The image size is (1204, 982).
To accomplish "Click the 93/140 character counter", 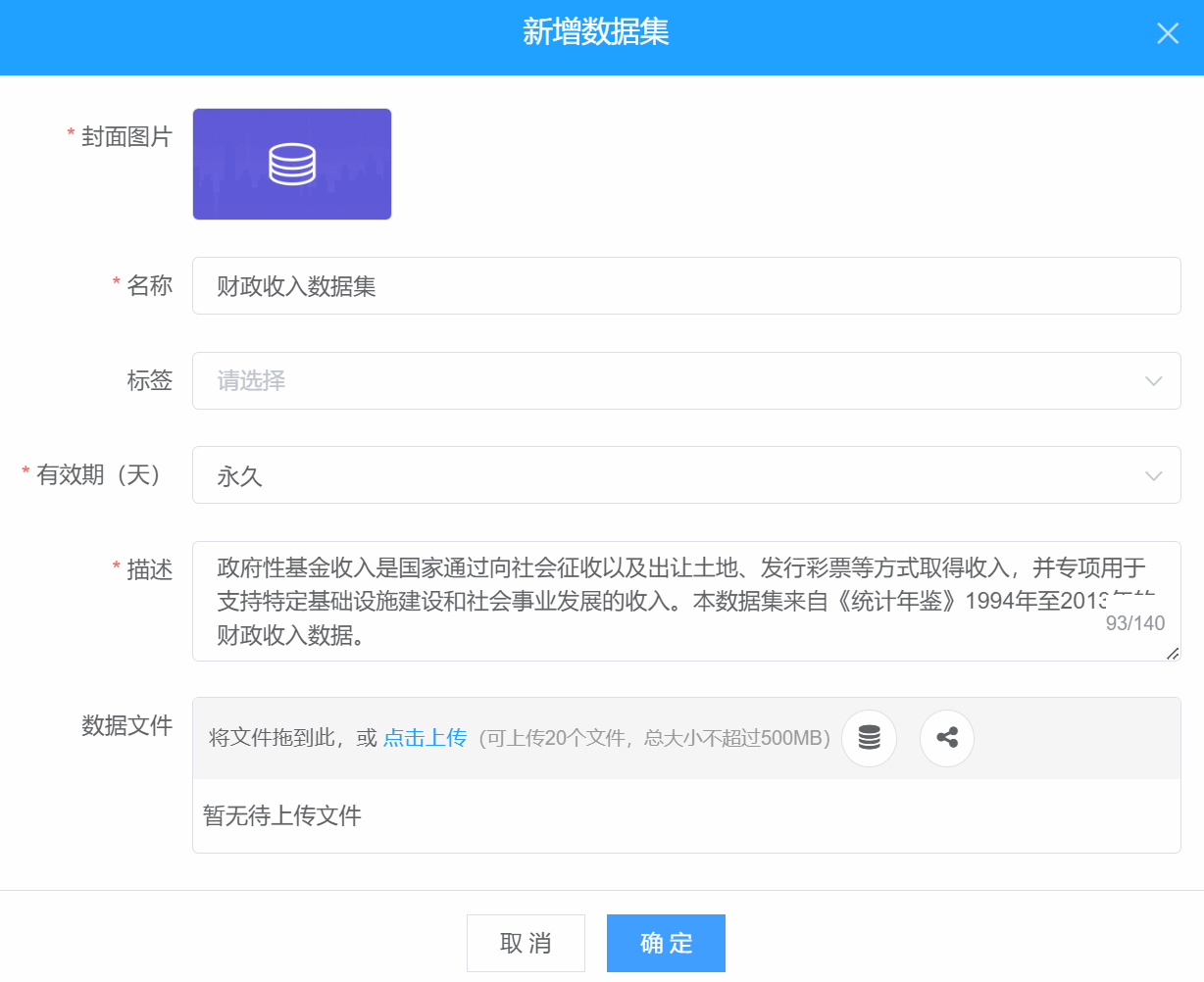I will click(x=1135, y=623).
